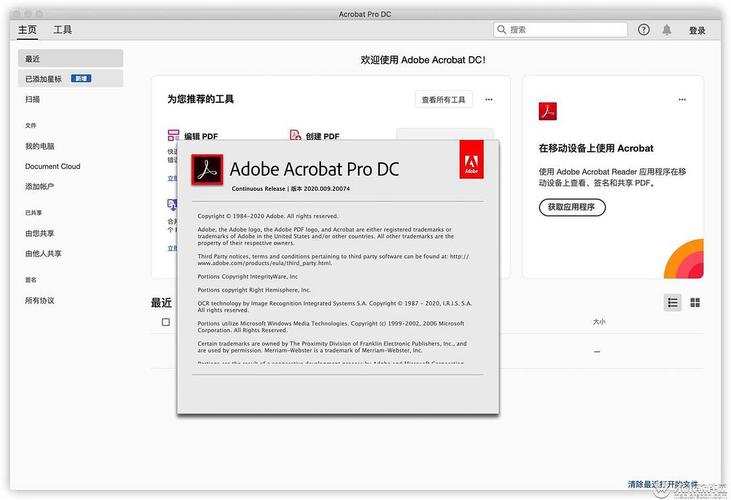Screen dimensions: 731x500
Task: Click the red Acrobat icon on the mobile card
Action: 548,111
